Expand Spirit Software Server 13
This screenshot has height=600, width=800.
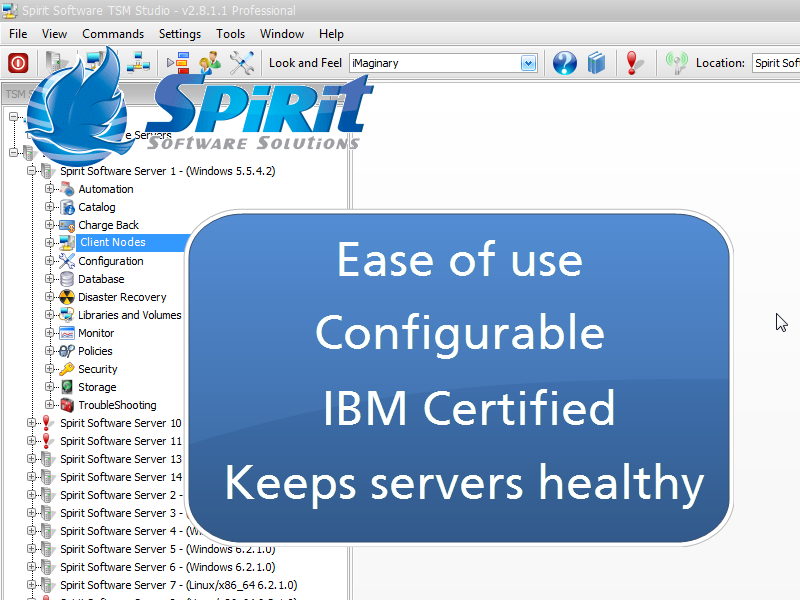tap(32, 459)
